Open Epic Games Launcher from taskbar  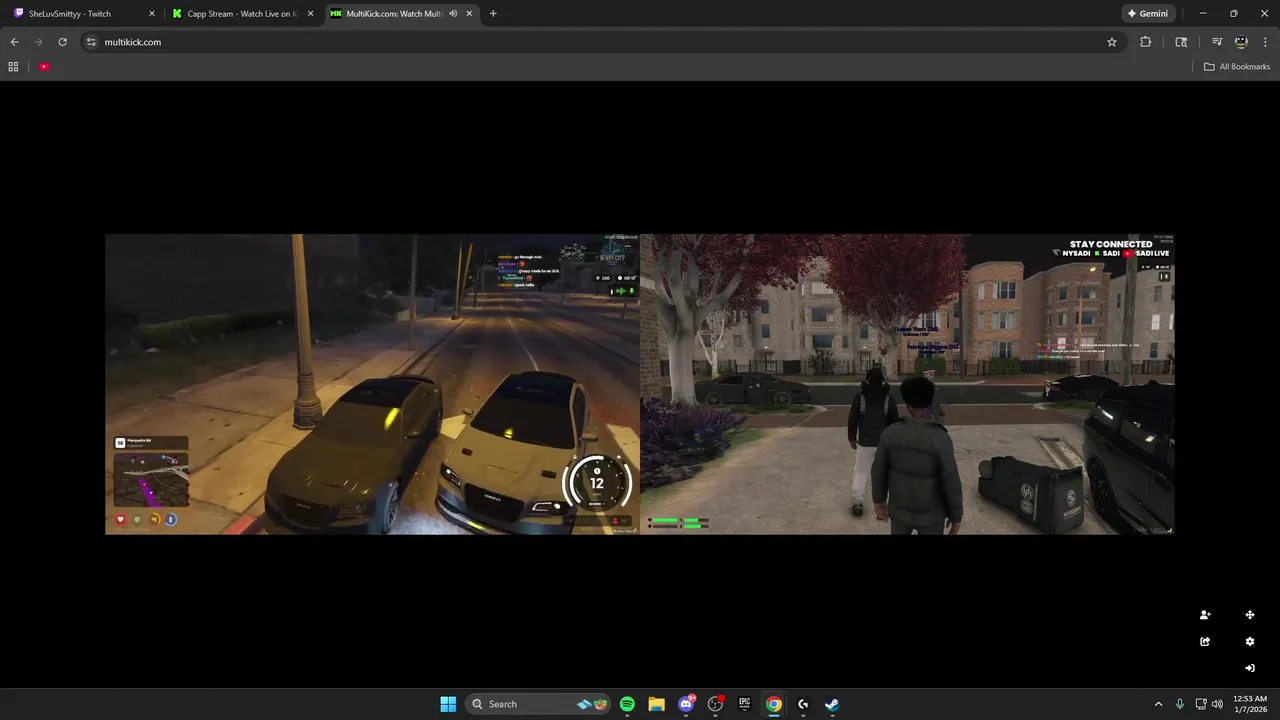click(744, 704)
